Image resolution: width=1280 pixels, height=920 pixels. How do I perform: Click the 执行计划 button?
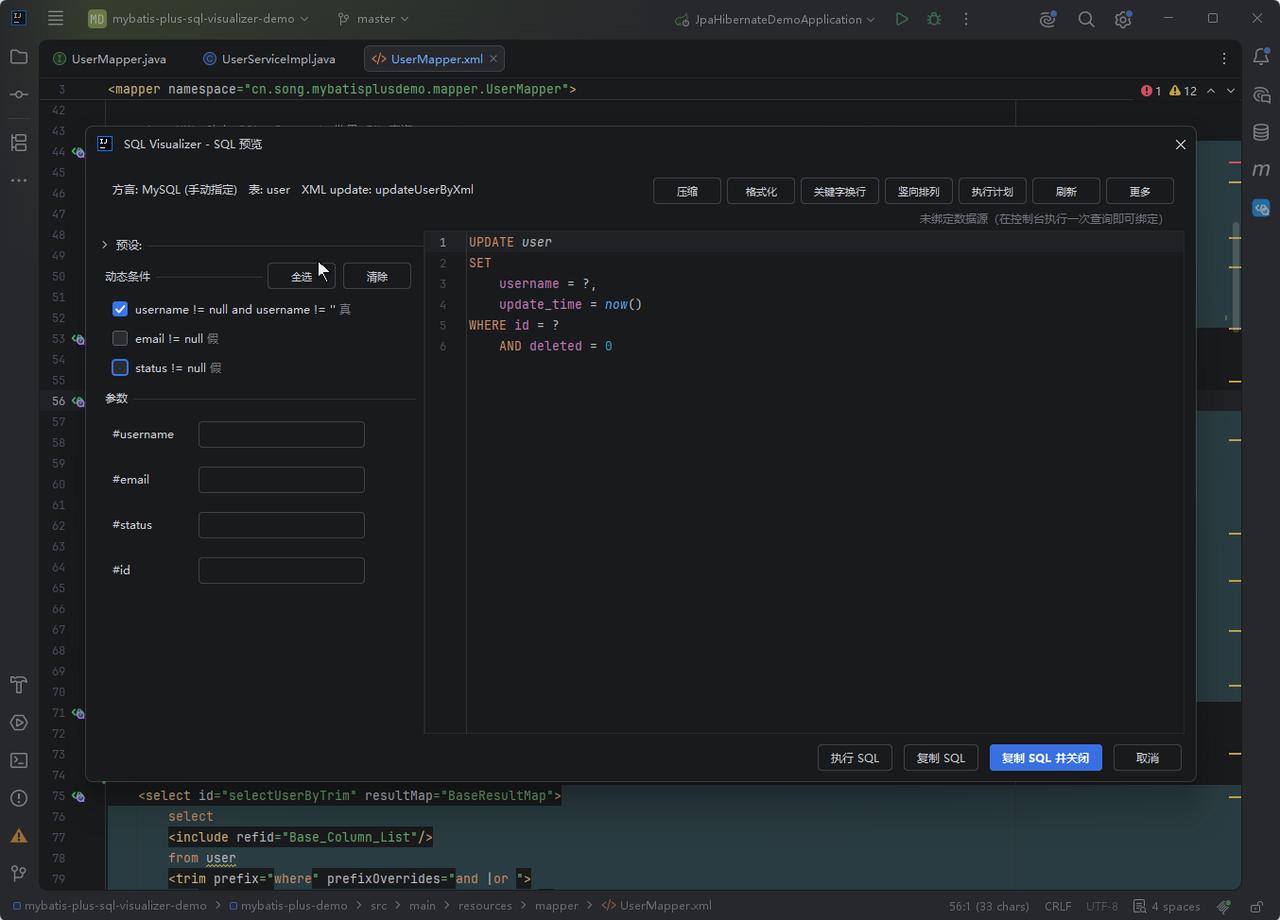point(992,191)
